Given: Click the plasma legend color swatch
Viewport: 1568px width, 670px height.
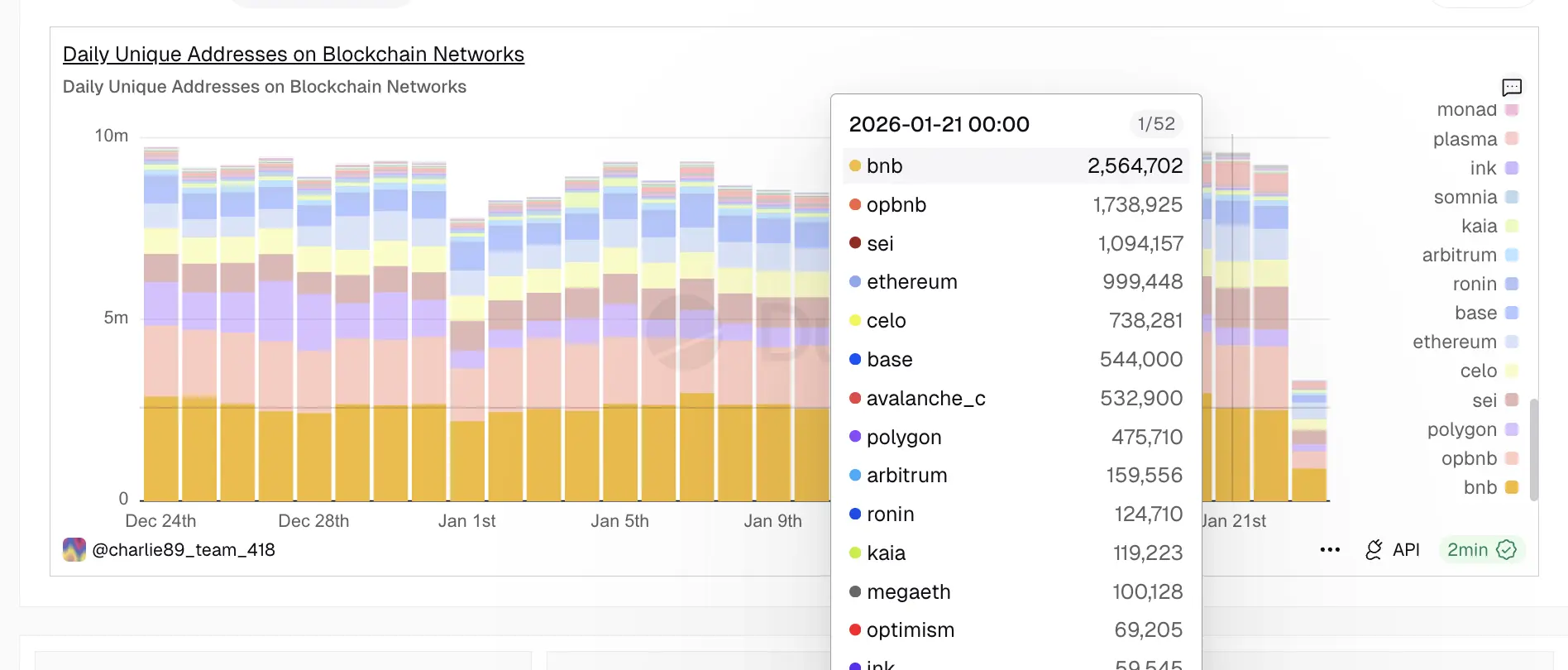Looking at the screenshot, I should (x=1512, y=139).
